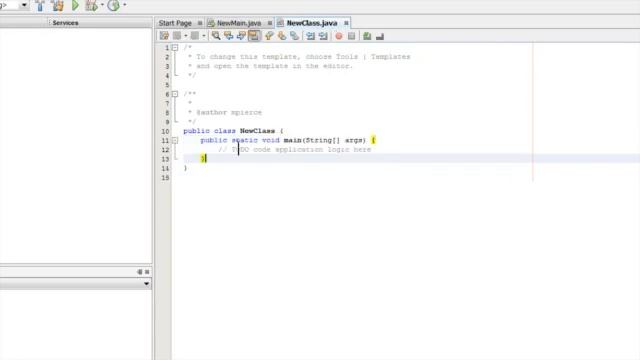
Task: Click the 'To change this template' comment line
Action: point(299,57)
